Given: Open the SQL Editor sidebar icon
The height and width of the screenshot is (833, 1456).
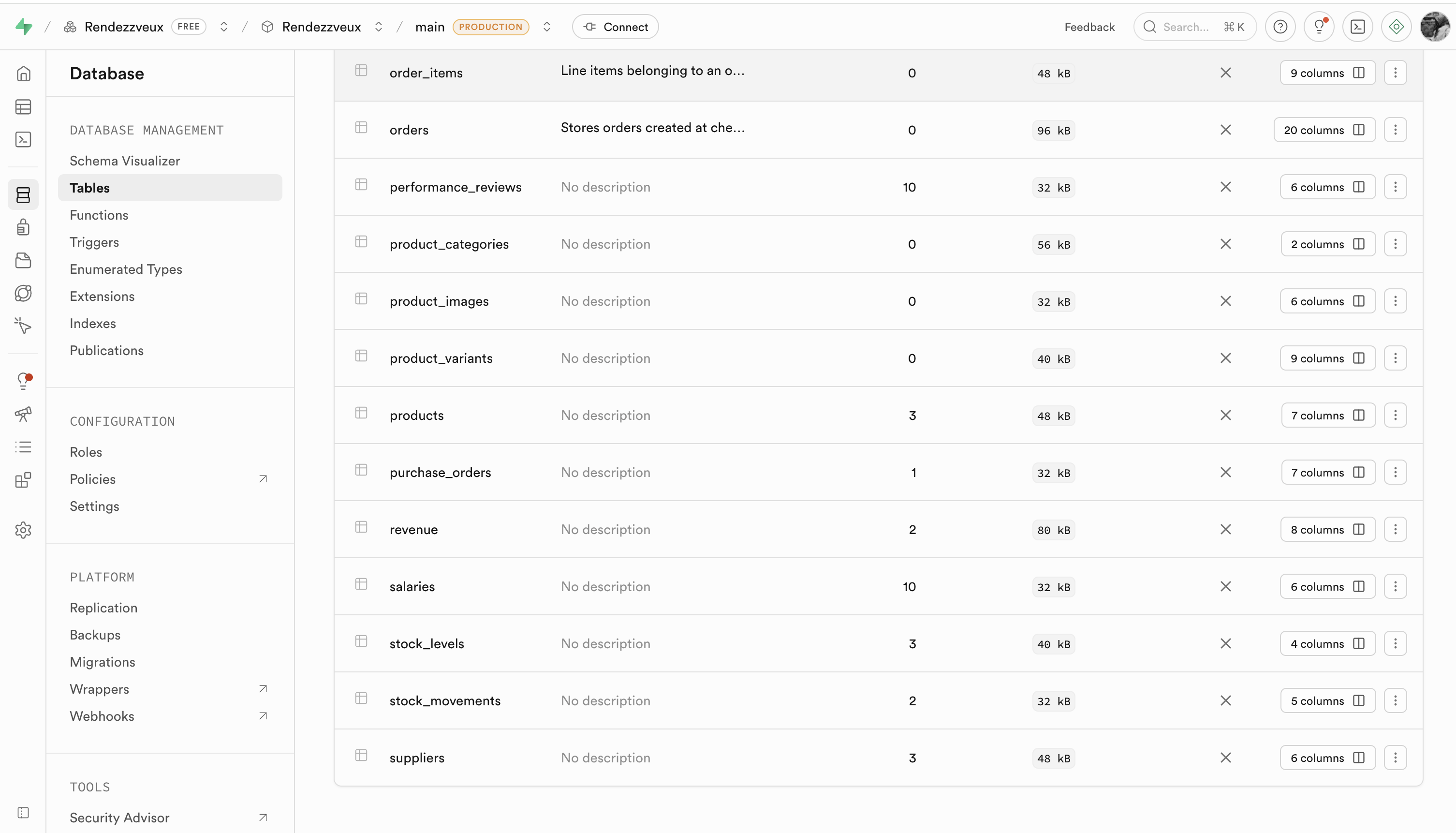Looking at the screenshot, I should coord(23,139).
